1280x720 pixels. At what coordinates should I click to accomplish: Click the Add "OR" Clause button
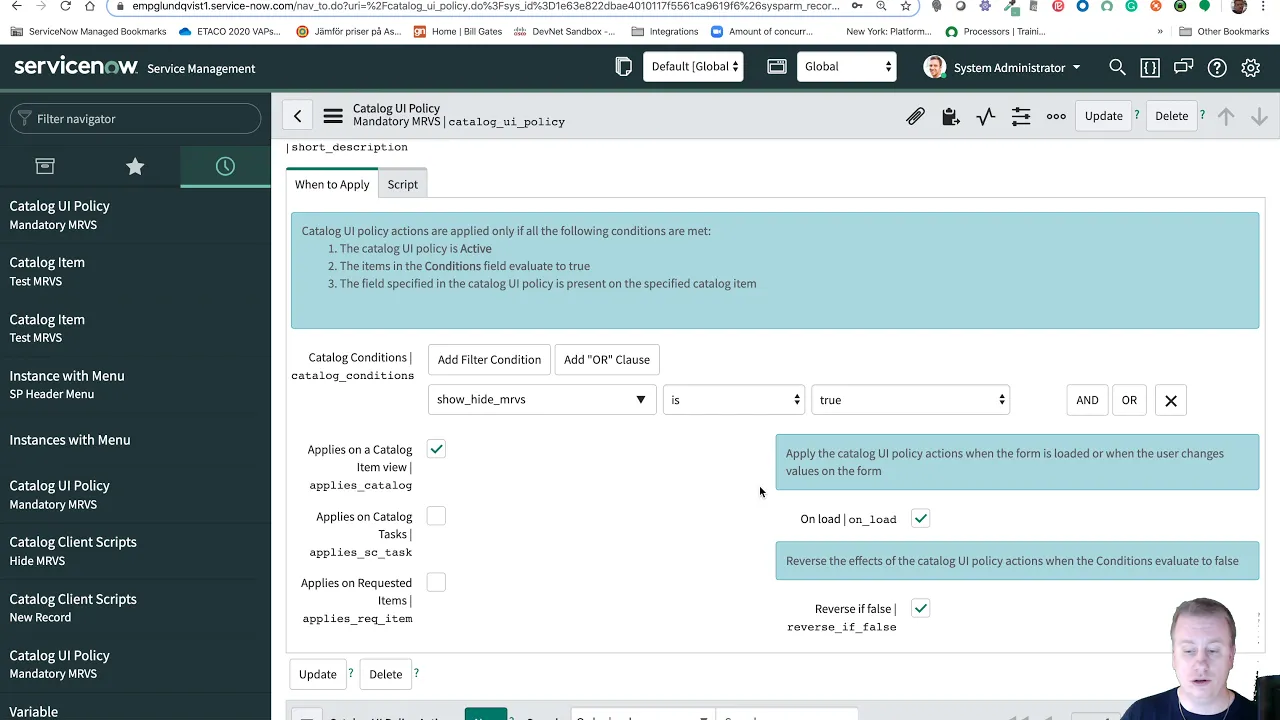point(606,359)
